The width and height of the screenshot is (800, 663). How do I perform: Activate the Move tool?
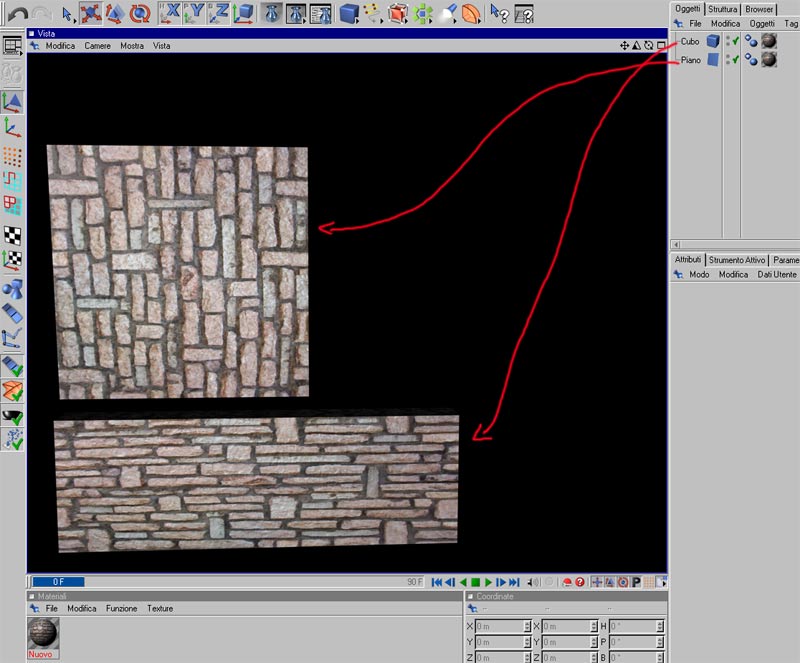tap(90, 14)
